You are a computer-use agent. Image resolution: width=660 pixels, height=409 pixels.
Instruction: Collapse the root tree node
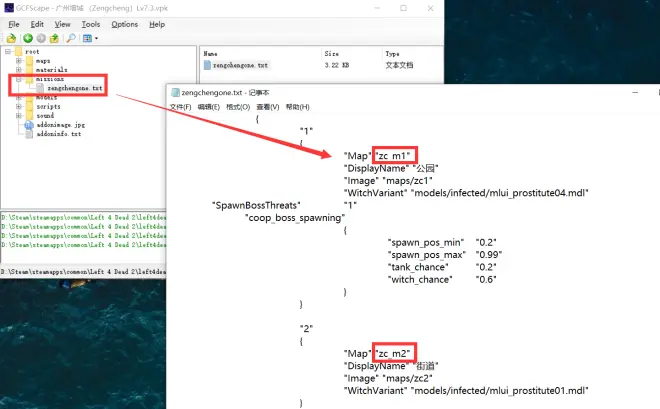point(7,52)
